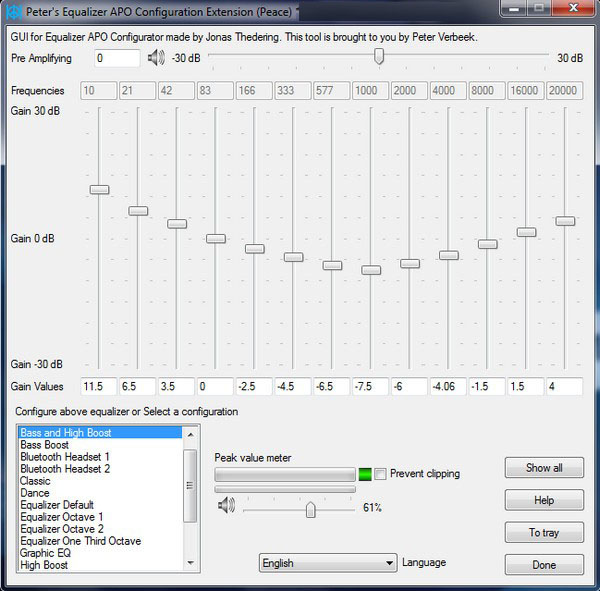
Task: Open Help button
Action: coord(544,500)
